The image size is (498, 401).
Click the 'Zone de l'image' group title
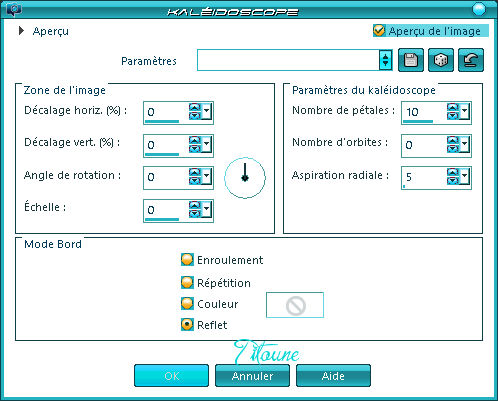click(65, 90)
